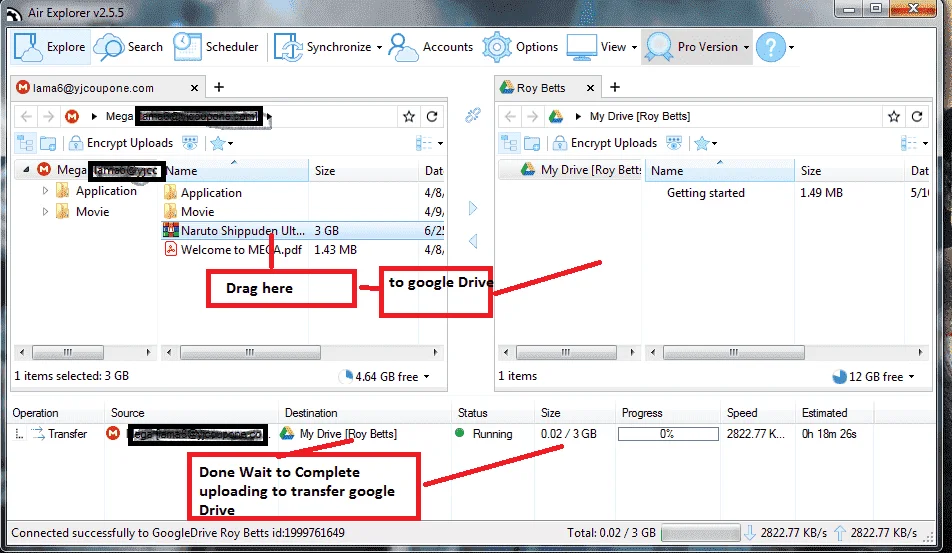Expand the Application tree folder
The height and width of the screenshot is (553, 952).
[45, 191]
